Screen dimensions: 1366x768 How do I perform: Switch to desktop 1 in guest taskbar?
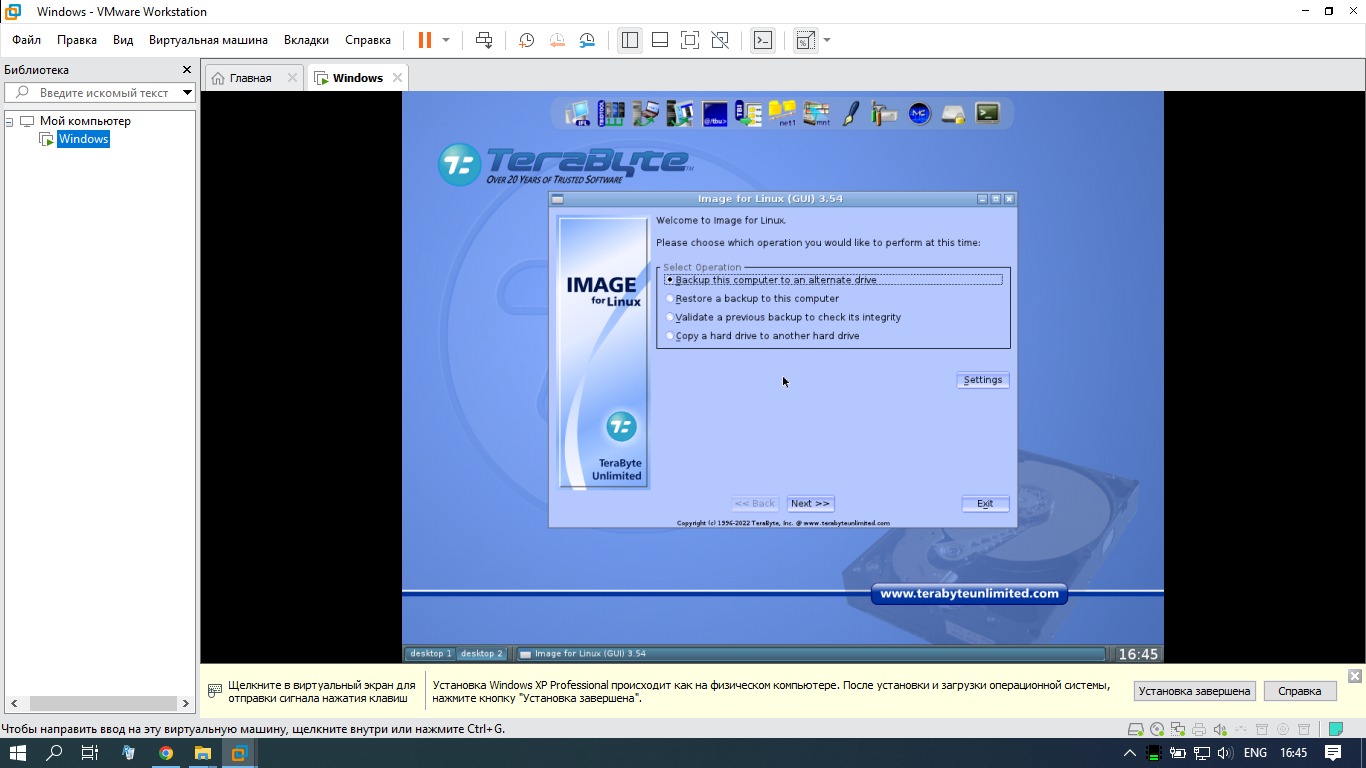click(x=431, y=654)
